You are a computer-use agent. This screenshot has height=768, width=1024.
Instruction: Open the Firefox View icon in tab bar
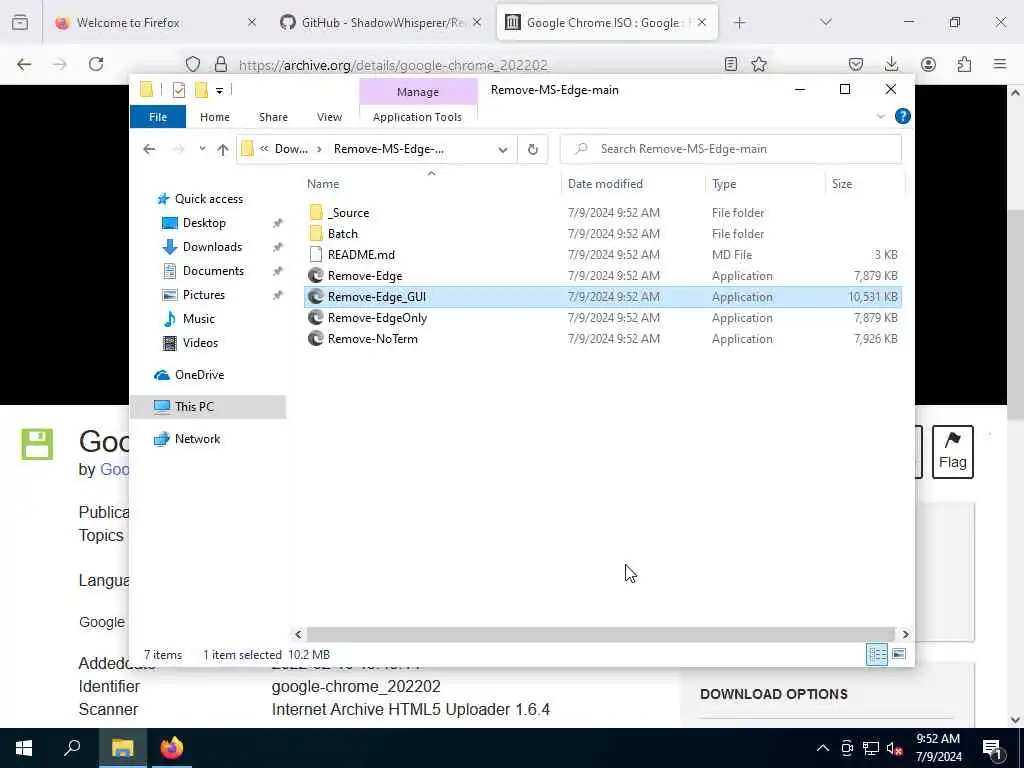(x=20, y=23)
